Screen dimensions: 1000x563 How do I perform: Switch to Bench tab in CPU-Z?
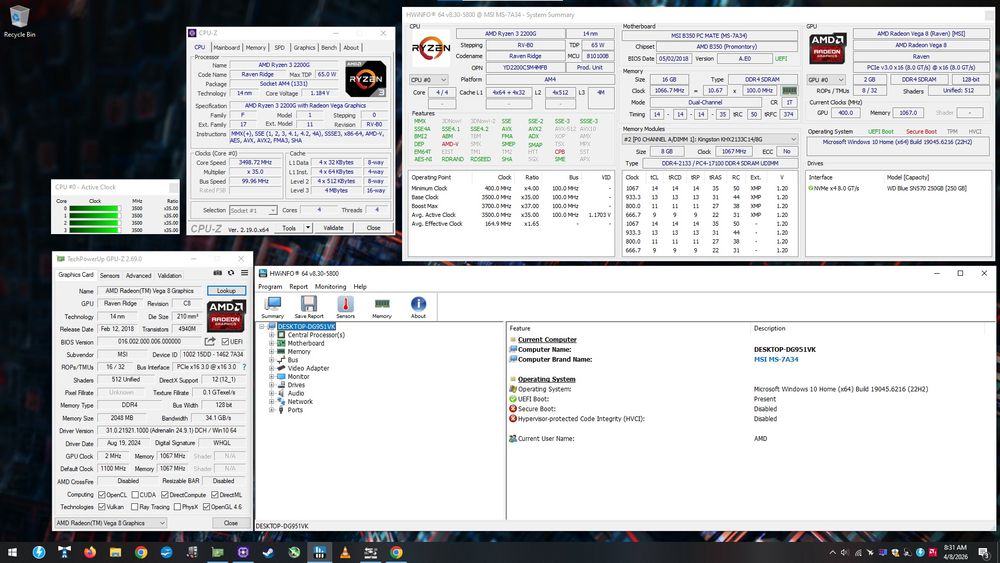click(328, 48)
